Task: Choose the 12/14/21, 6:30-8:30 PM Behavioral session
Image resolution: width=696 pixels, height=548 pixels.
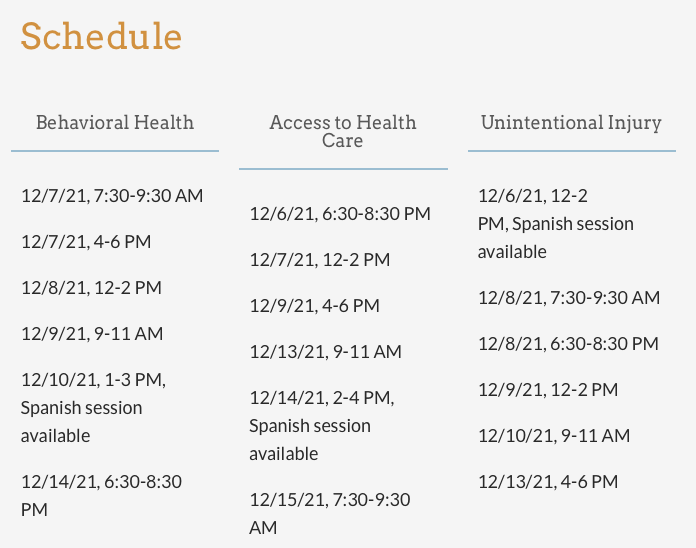Action: 101,495
